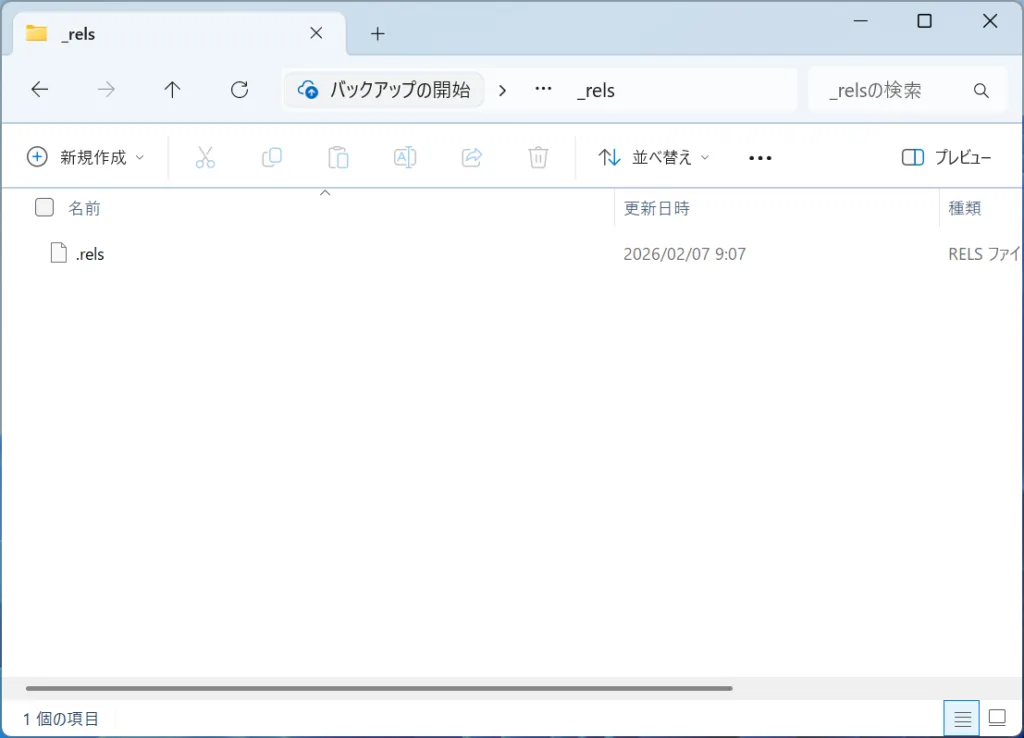The height and width of the screenshot is (738, 1024).
Task: Click the Paste clipboard icon
Action: (x=338, y=157)
